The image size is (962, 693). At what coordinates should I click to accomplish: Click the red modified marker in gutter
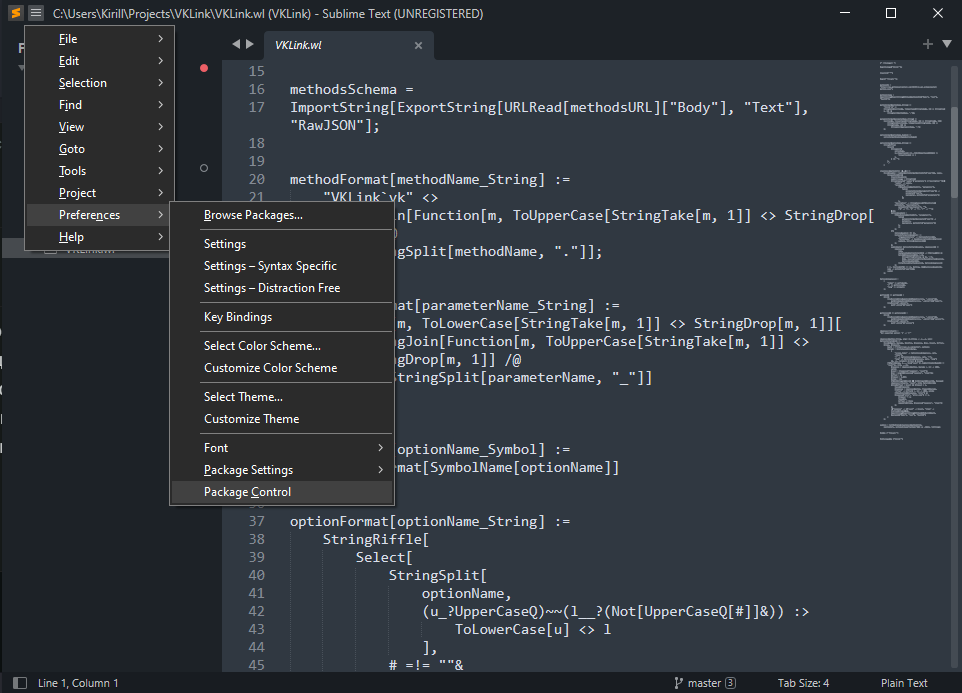204,68
